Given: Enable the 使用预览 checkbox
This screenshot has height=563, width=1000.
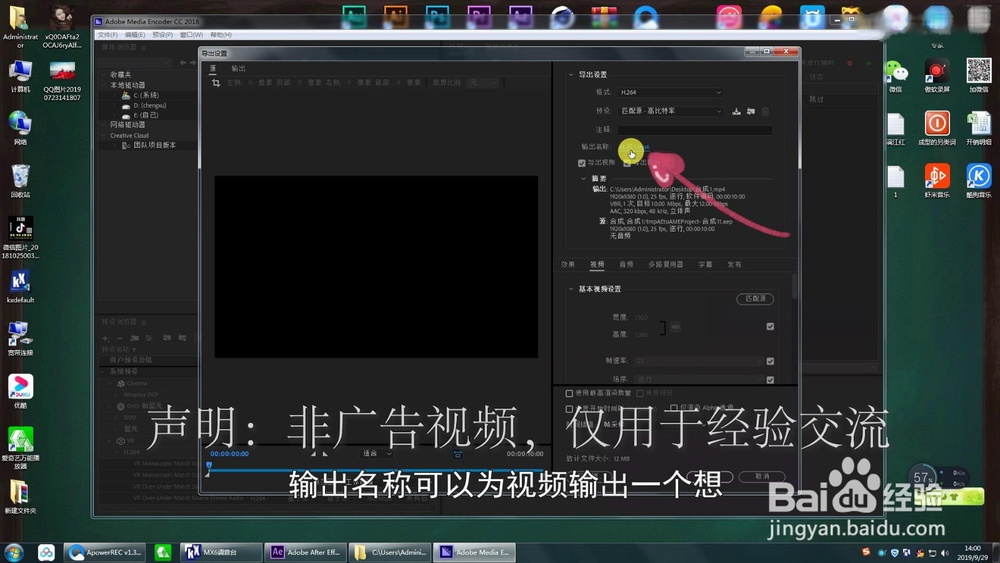Looking at the screenshot, I should click(x=640, y=393).
